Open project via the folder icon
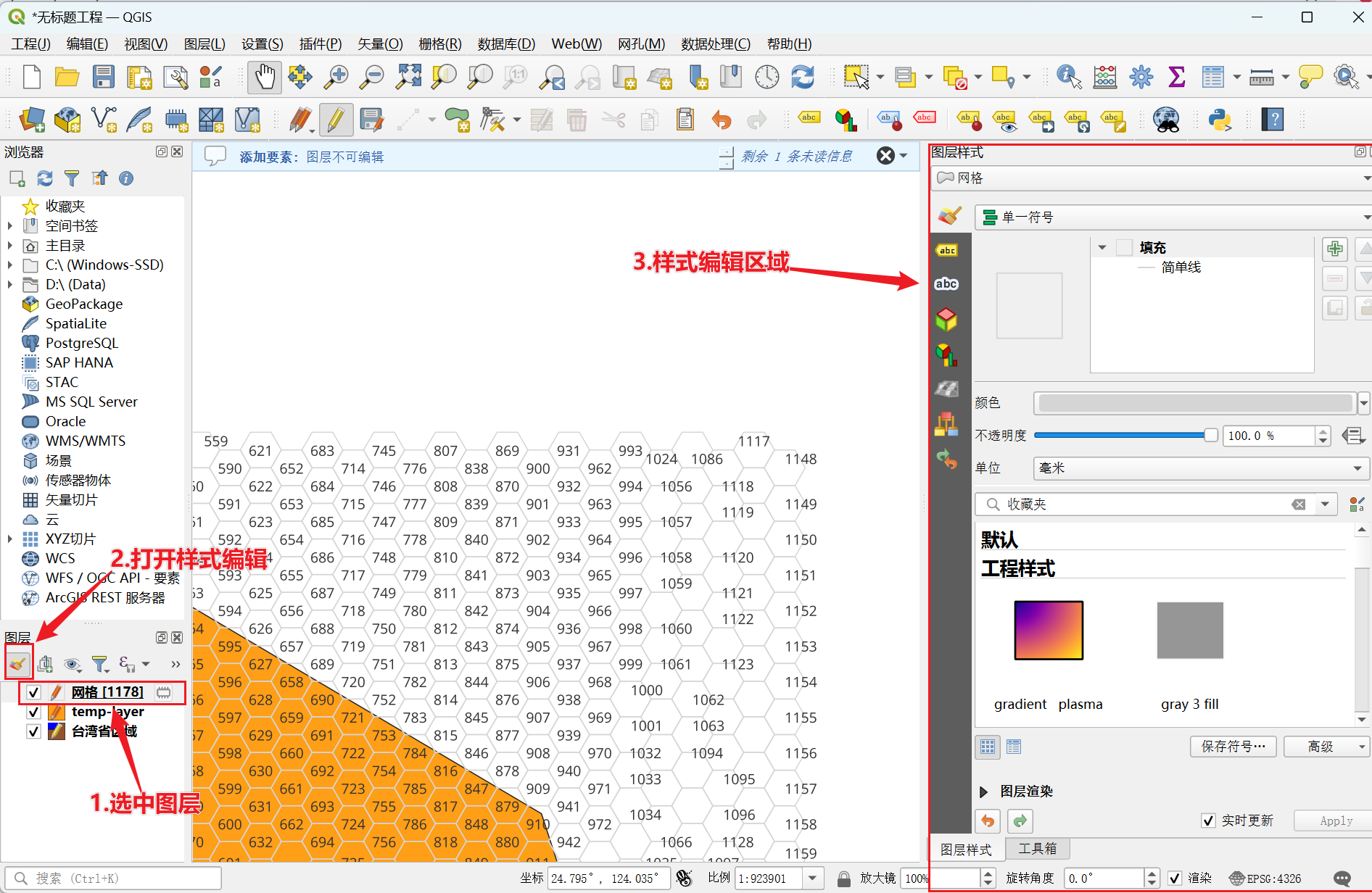Viewport: 1372px width, 893px height. (x=67, y=77)
